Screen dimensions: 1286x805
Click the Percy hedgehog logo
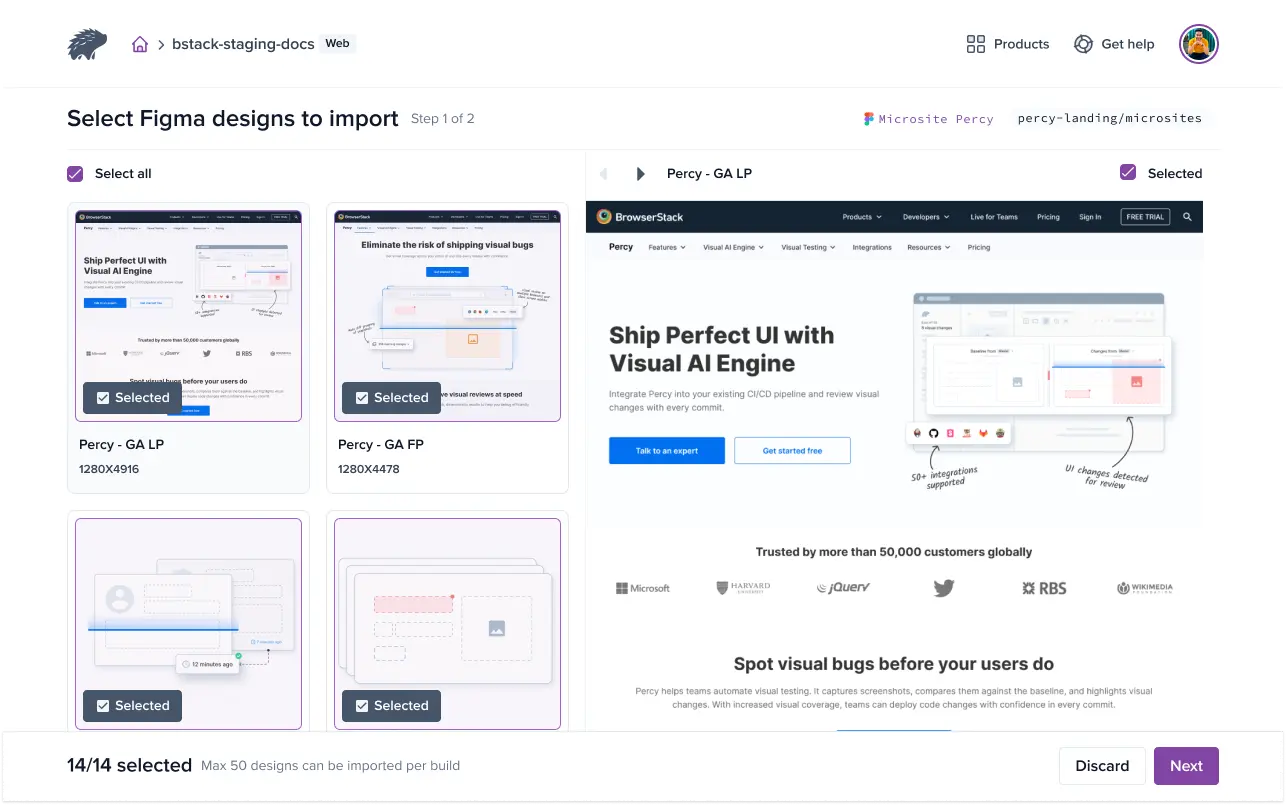coord(87,44)
